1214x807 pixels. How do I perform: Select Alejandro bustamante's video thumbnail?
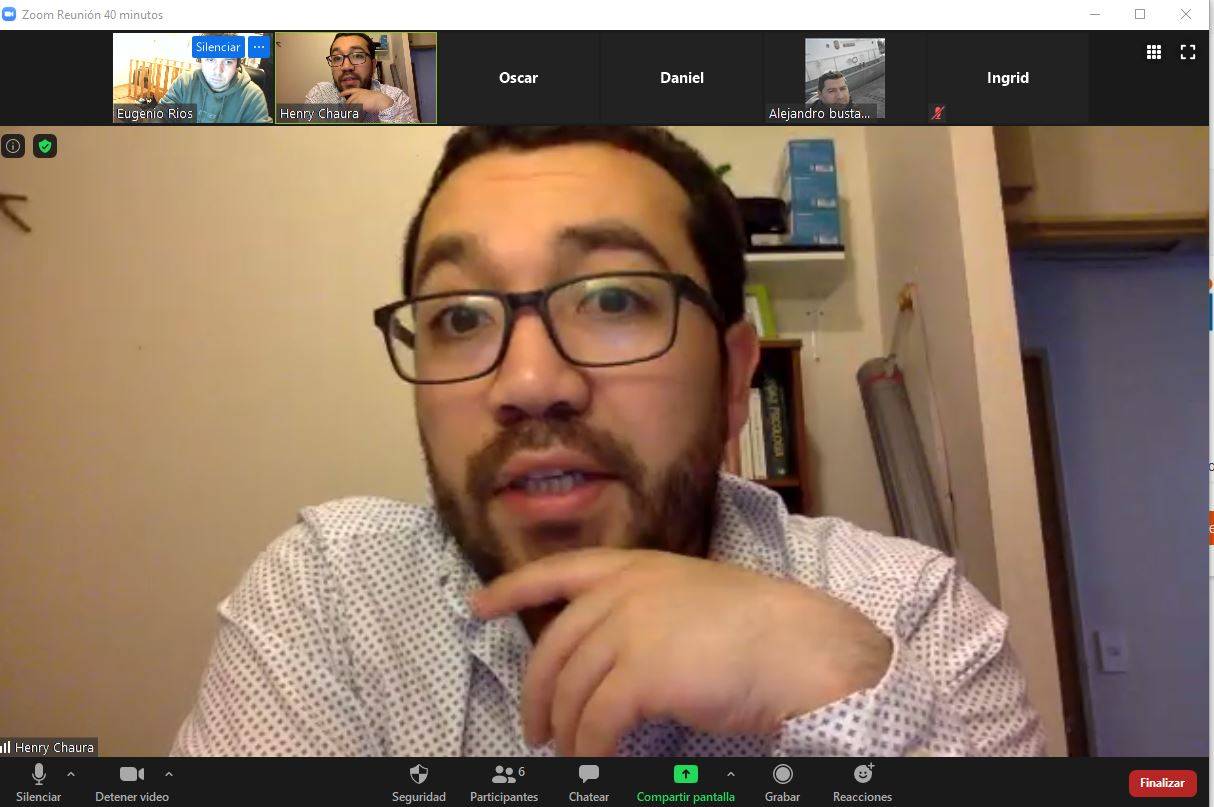coord(845,78)
